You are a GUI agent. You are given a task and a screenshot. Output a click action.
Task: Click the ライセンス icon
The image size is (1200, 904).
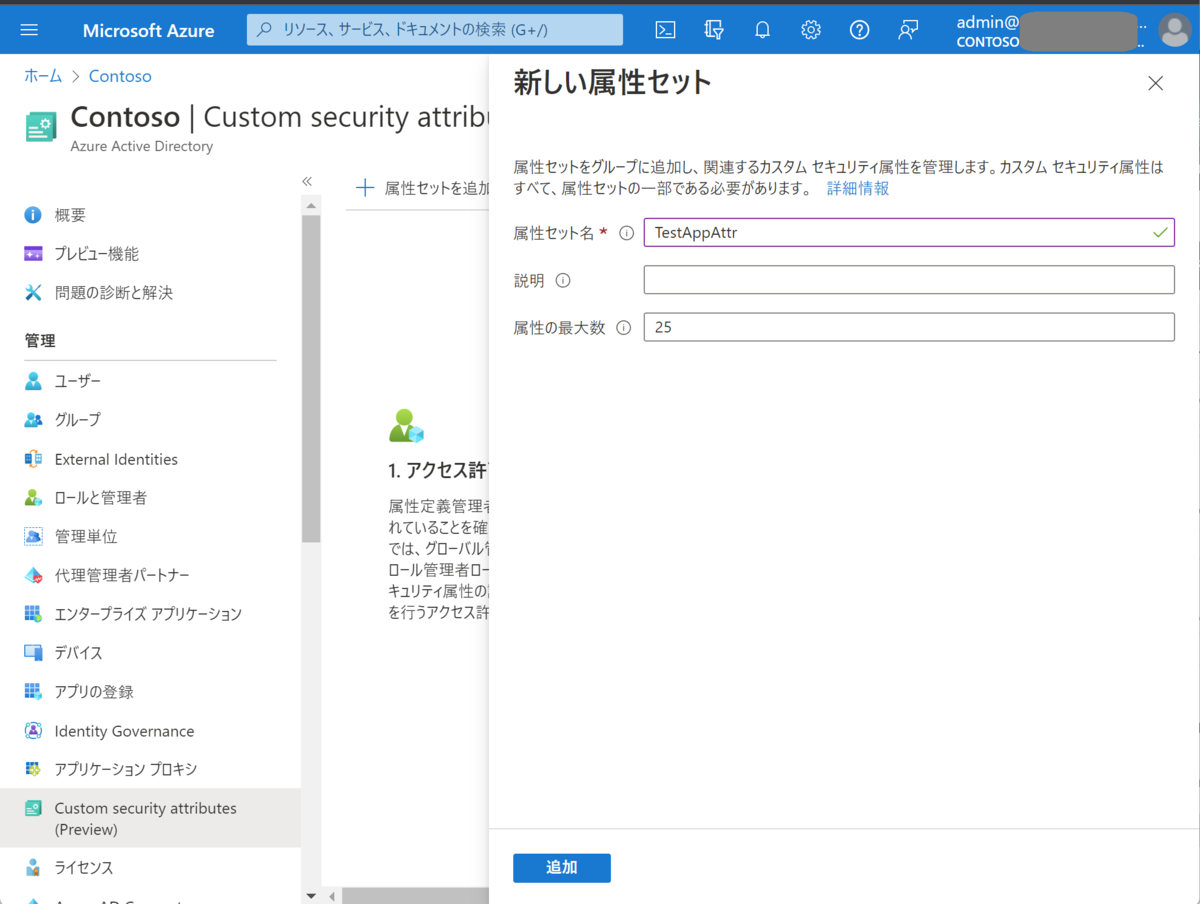34,867
